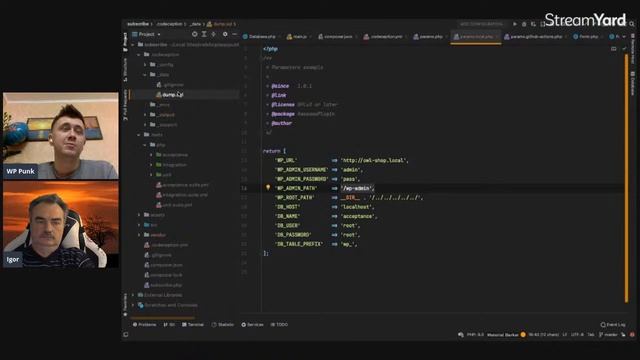Open codeception.yml in project root
This screenshot has height=360, width=640.
tap(166, 245)
